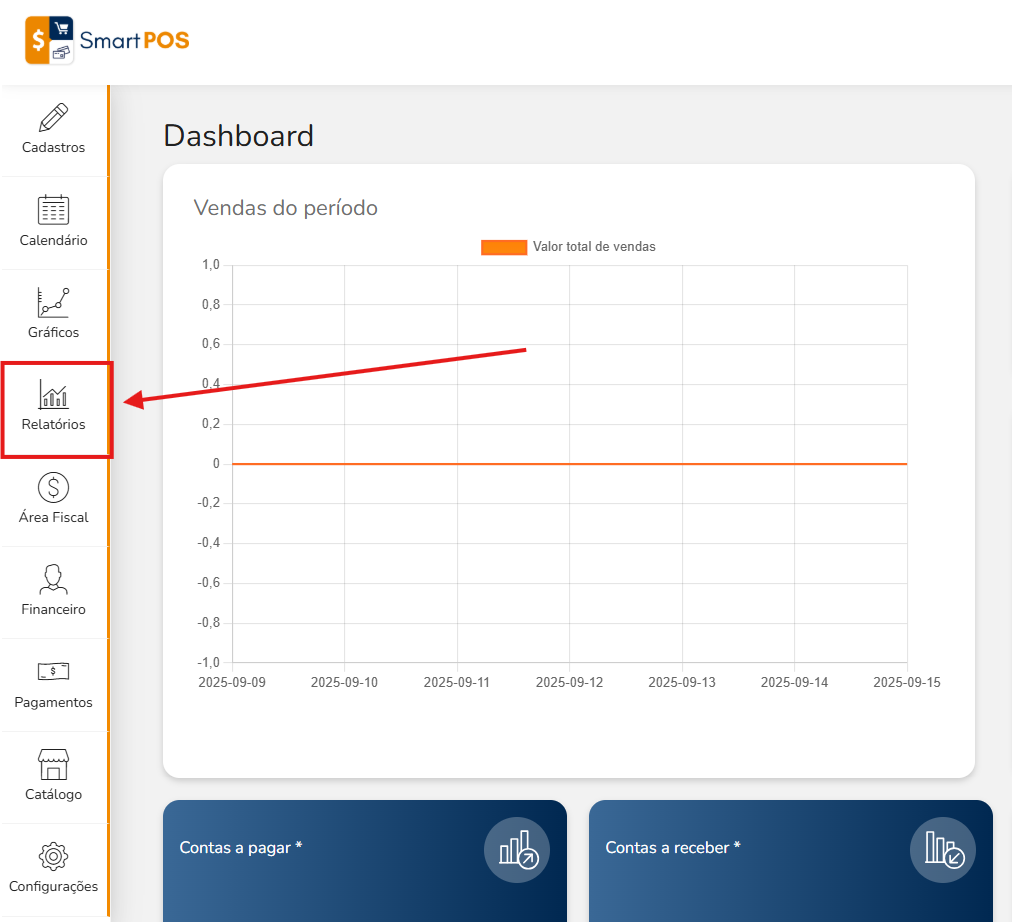This screenshot has width=1012, height=922.
Task: Open the Relatórios bar-chart icon
Action: point(54,394)
